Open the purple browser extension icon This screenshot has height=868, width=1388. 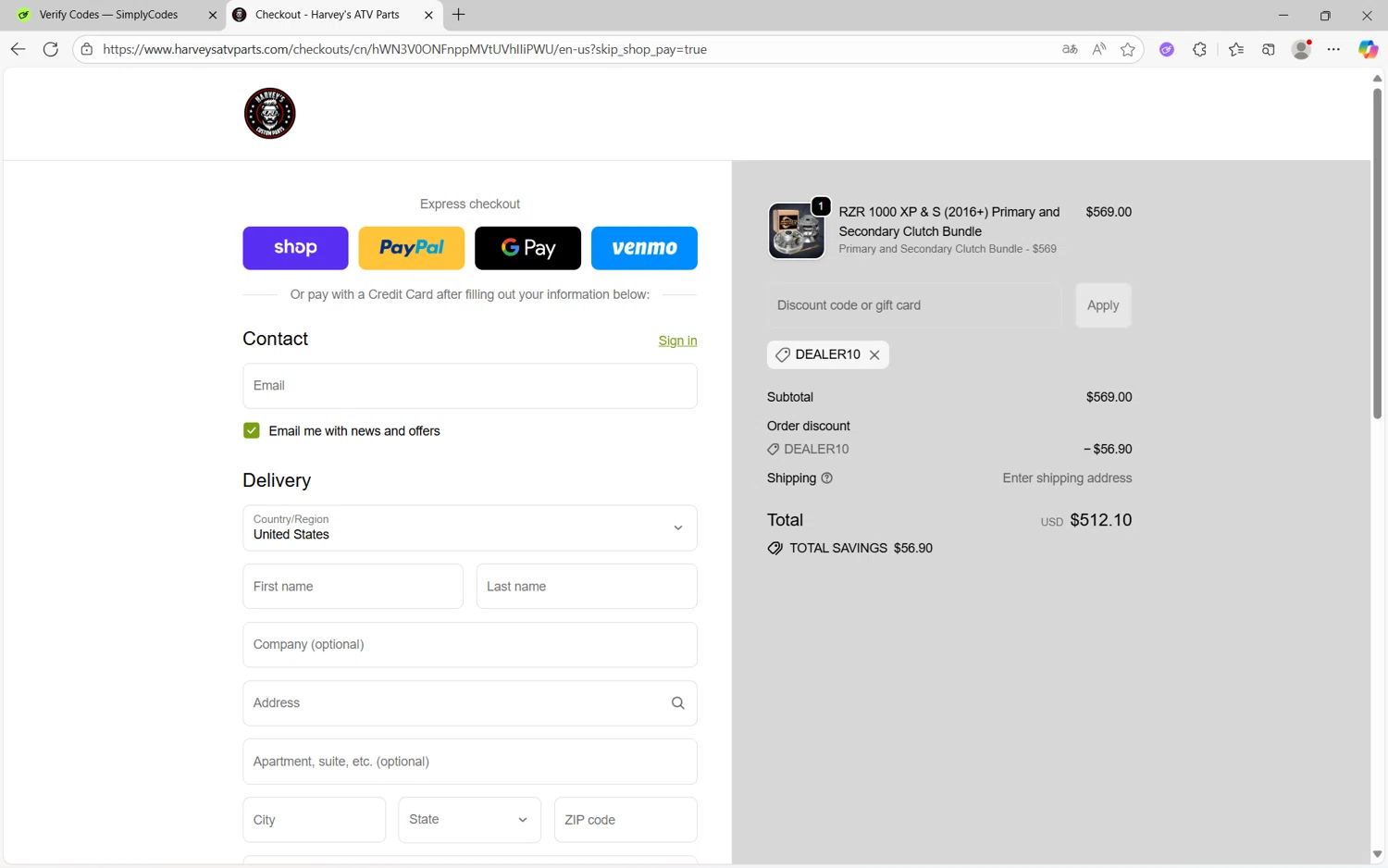click(1167, 49)
